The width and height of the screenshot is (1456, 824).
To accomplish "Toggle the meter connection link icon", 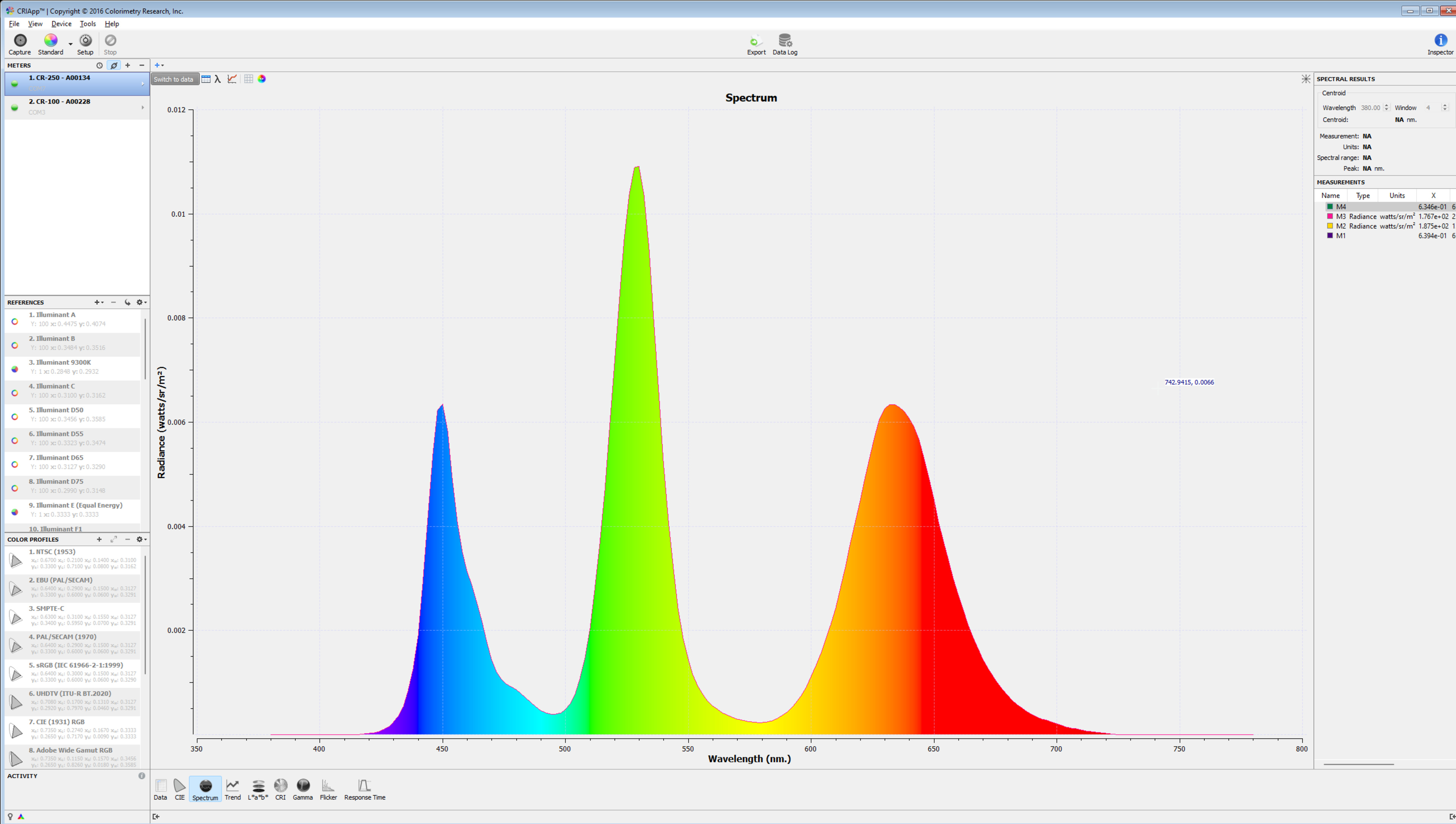I will click(114, 66).
